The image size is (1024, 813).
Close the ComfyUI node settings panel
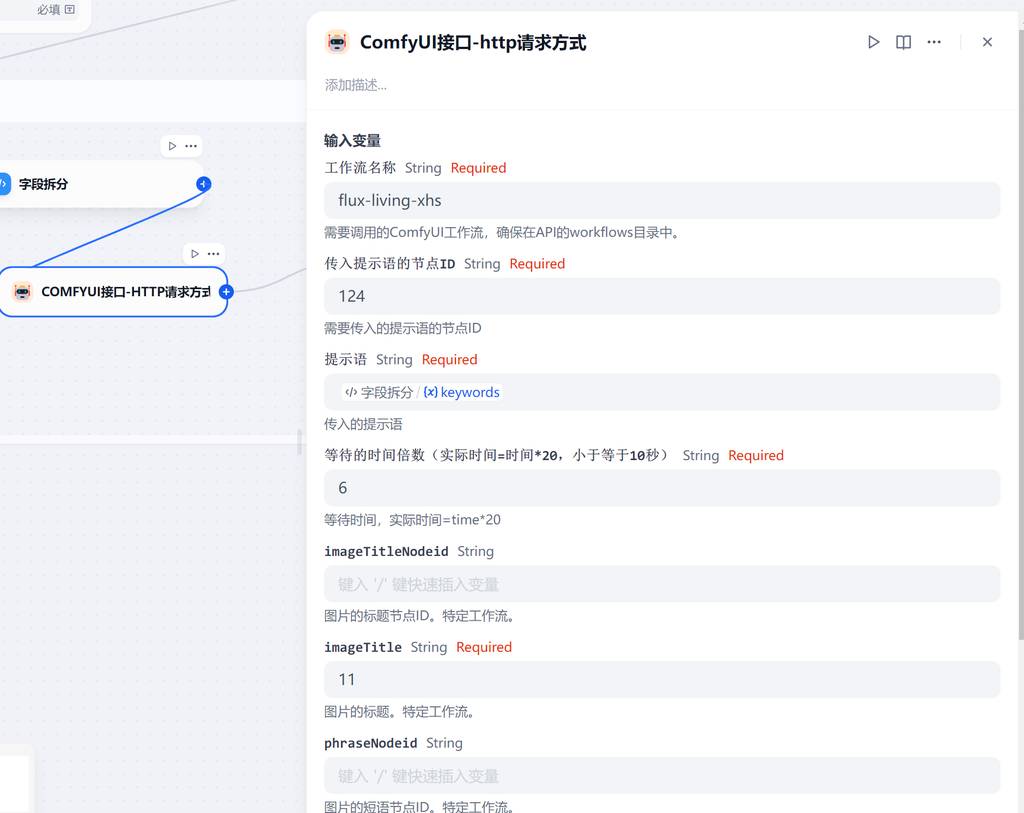(987, 42)
